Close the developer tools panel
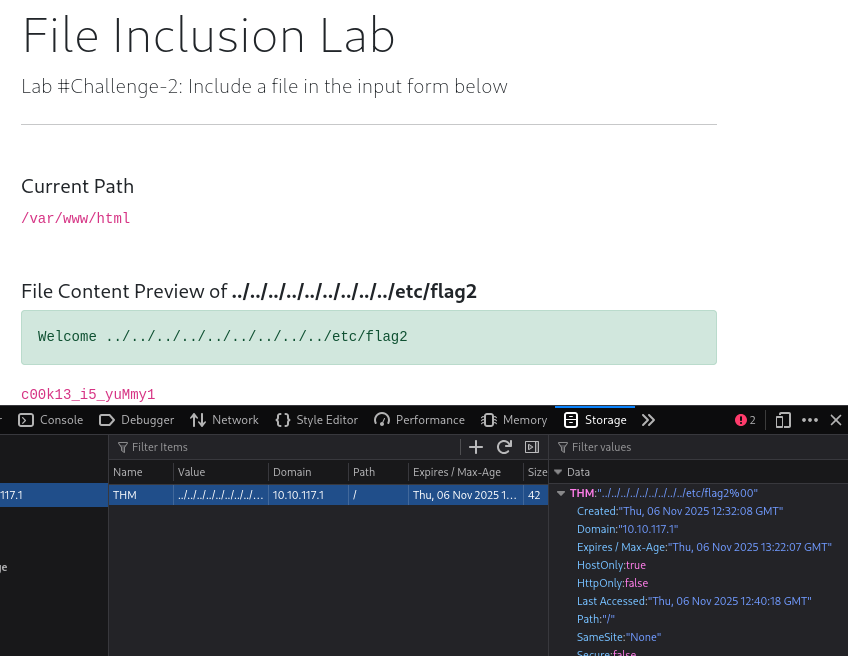Screen dimensions: 848x656 [x=836, y=420]
